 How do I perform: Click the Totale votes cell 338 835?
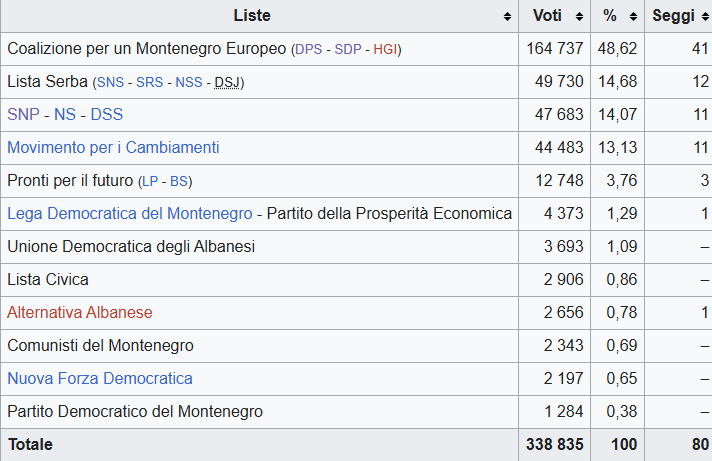point(554,444)
